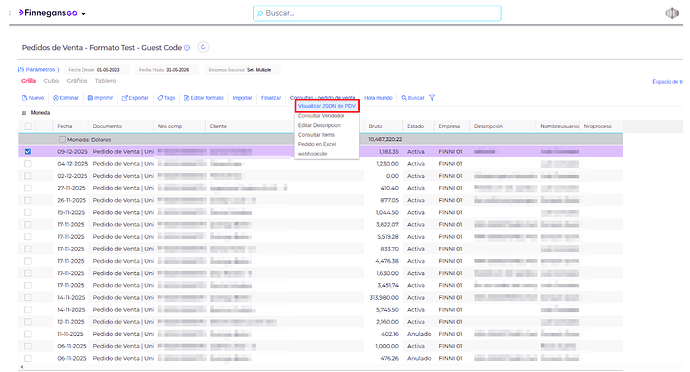Click the refresh icon beside title
This screenshot has height=372, width=690.
click(x=203, y=47)
